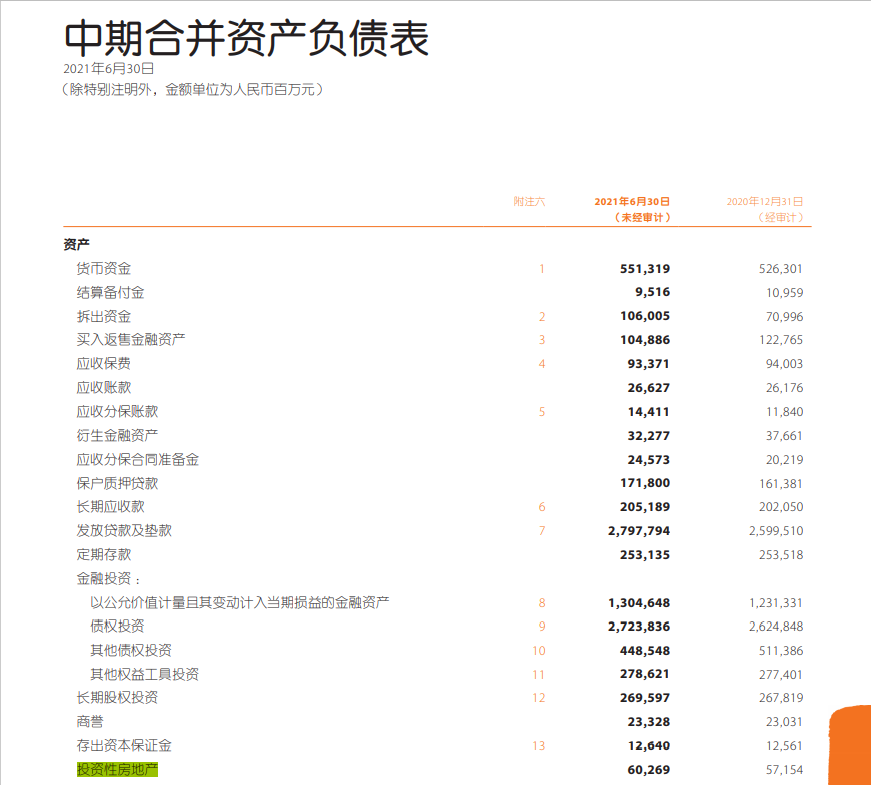Click the 应收账款 row label
This screenshot has width=871, height=785.
(x=104, y=387)
